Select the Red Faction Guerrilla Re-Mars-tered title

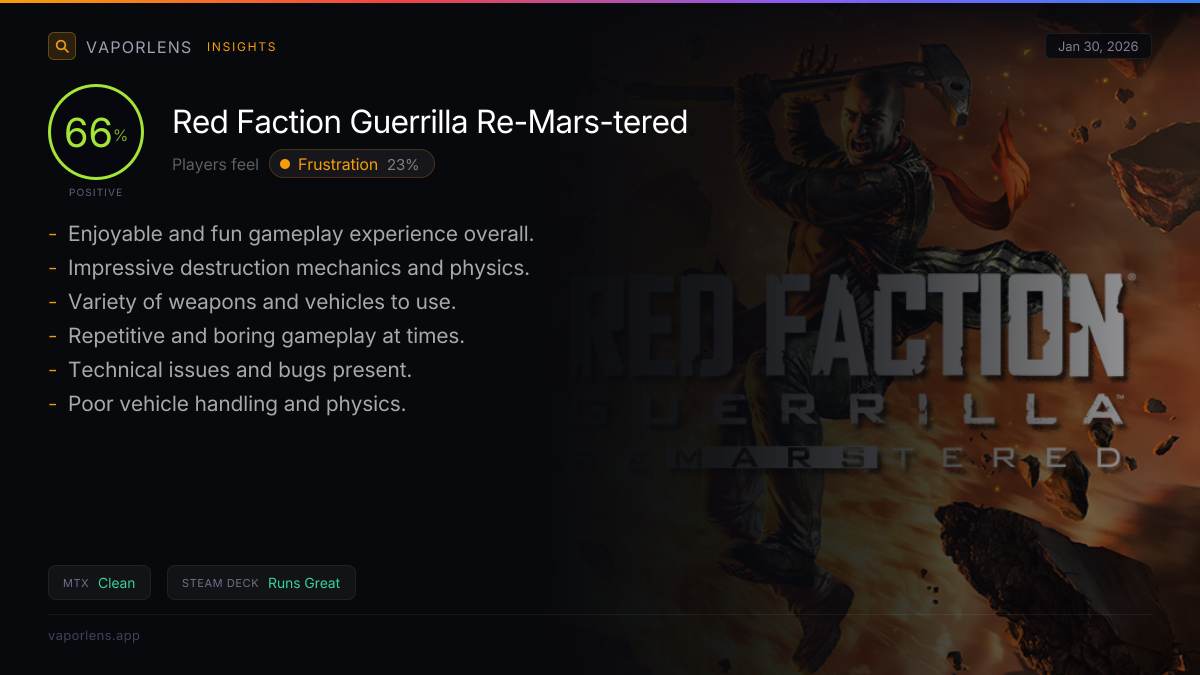tap(430, 122)
